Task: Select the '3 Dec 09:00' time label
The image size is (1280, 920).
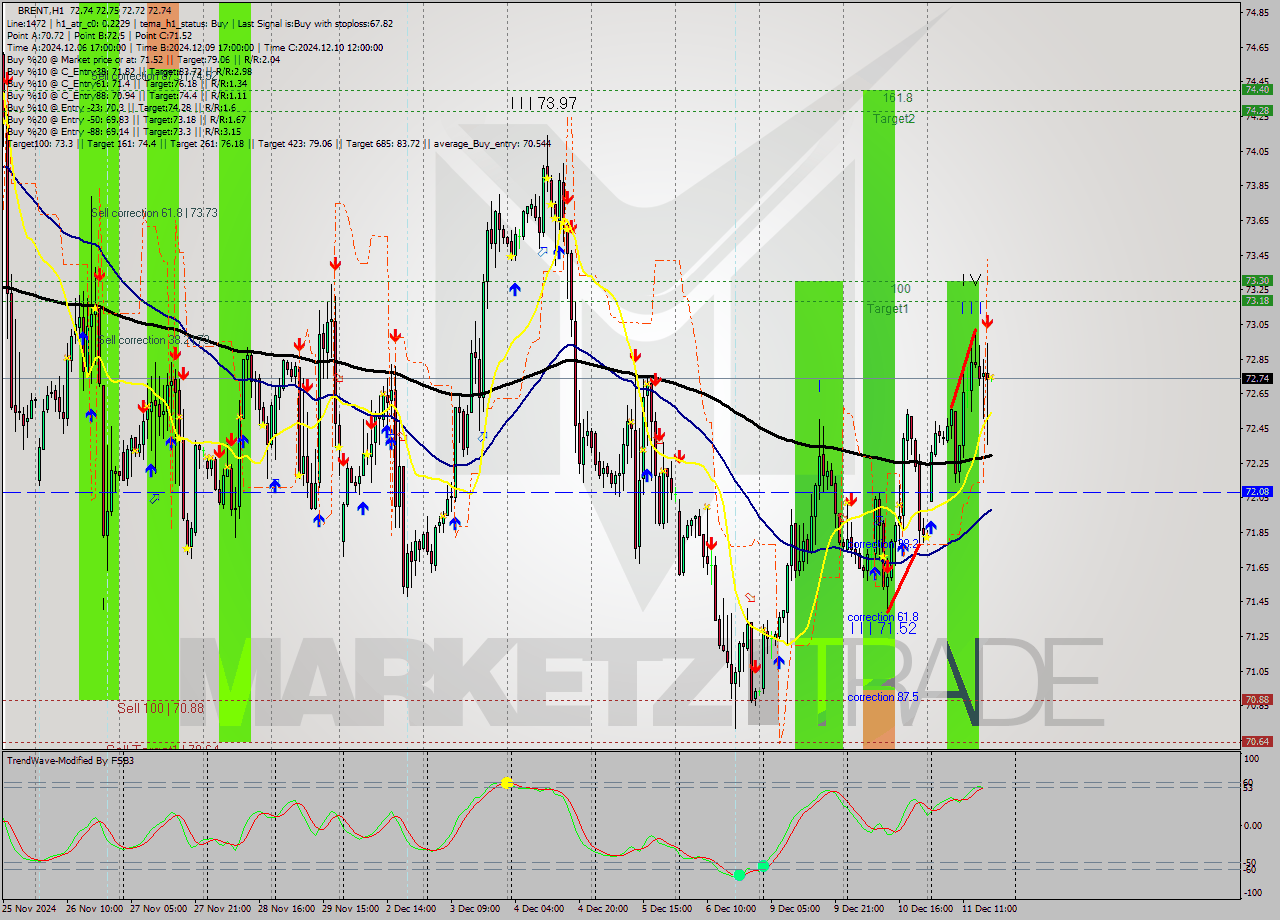Action: pos(474,908)
